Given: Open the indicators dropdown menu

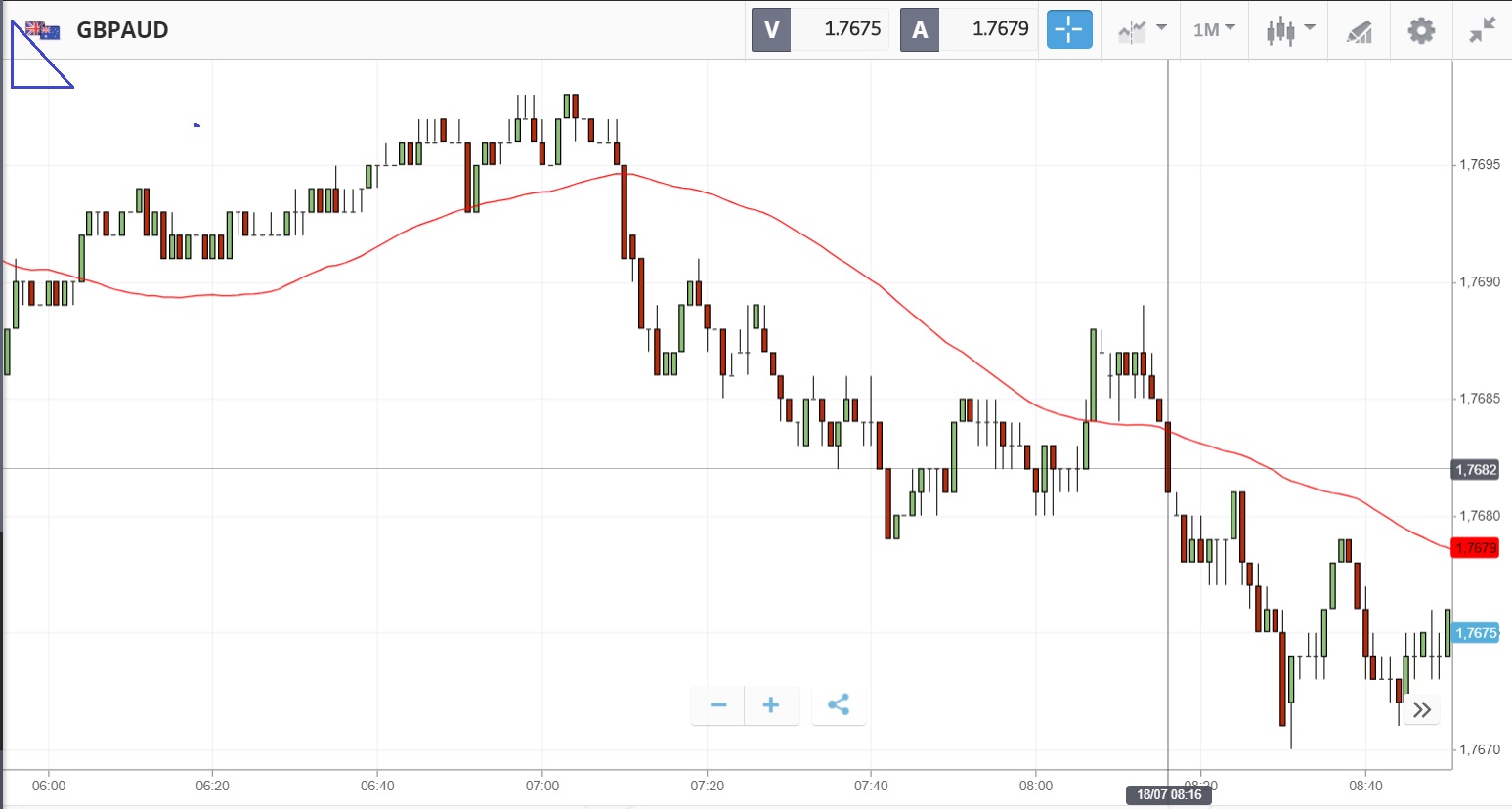Looking at the screenshot, I should click(x=1143, y=30).
